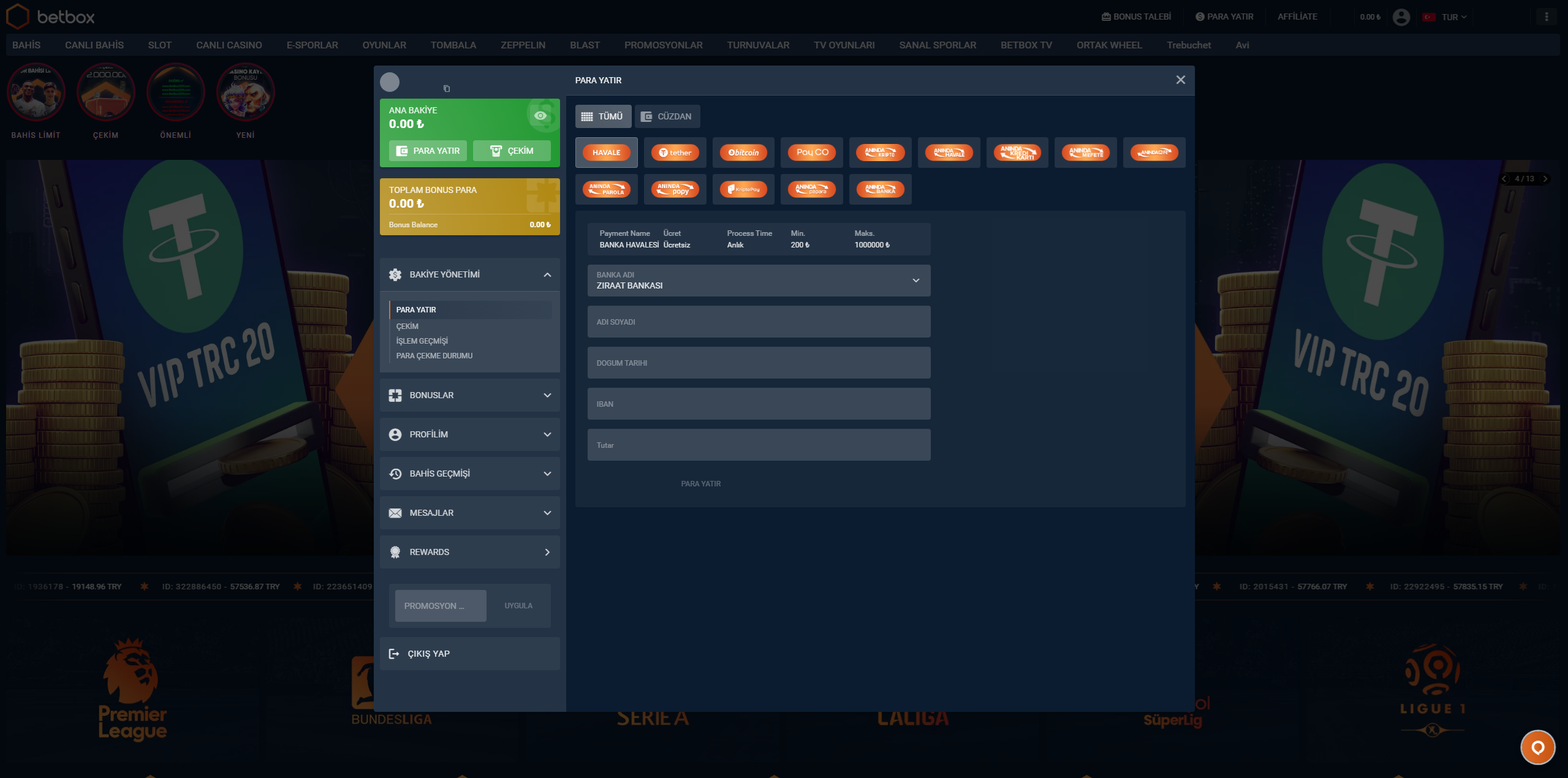This screenshot has height=778, width=1568.
Task: Select the HAVALE payment method
Action: click(606, 153)
